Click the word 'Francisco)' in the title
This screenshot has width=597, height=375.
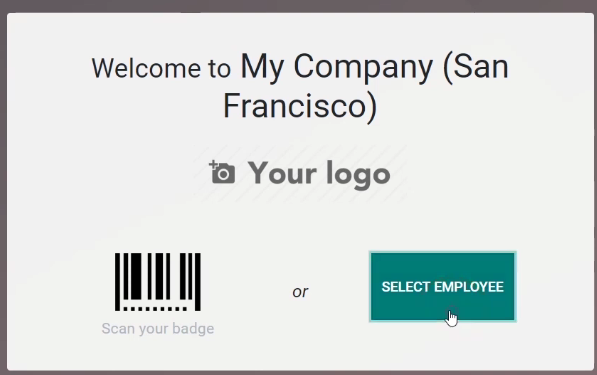[300, 106]
